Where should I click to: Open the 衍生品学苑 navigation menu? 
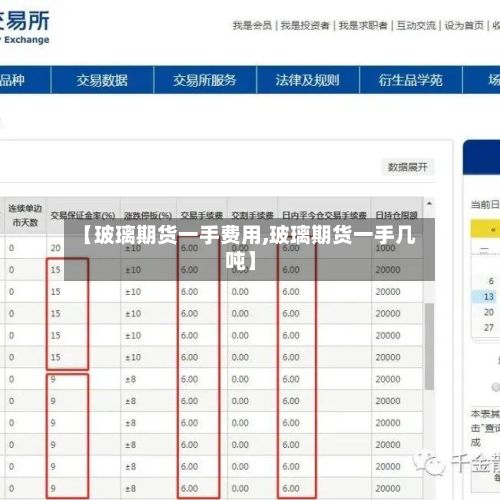tap(411, 80)
